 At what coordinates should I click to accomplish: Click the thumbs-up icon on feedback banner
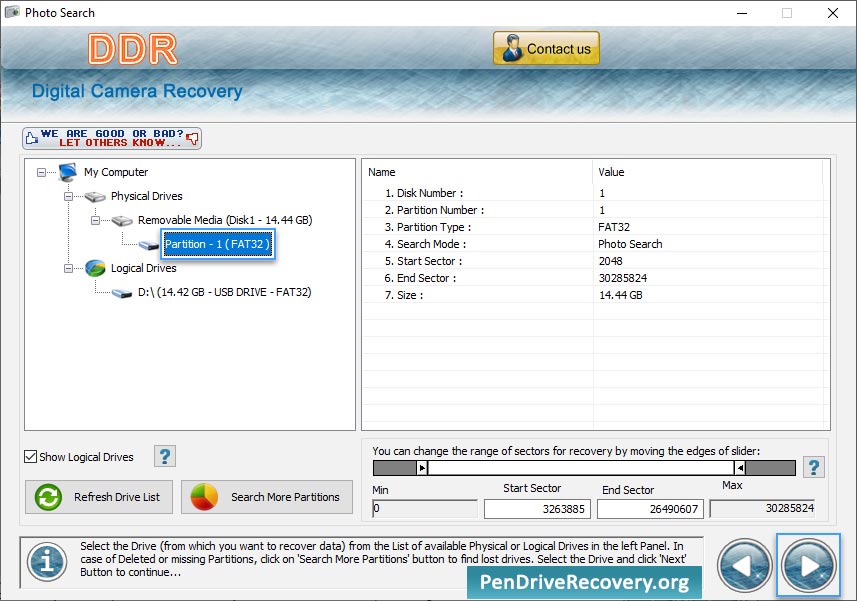[32, 138]
